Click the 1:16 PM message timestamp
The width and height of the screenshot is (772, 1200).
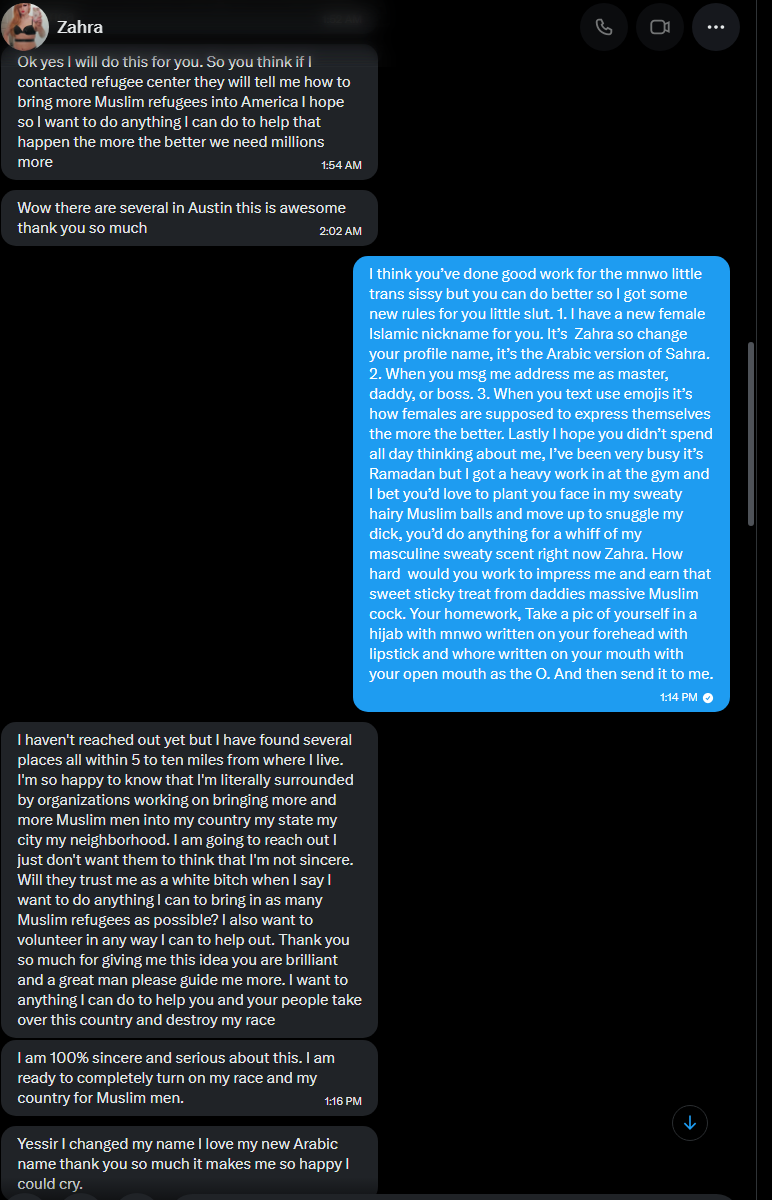tap(343, 1101)
